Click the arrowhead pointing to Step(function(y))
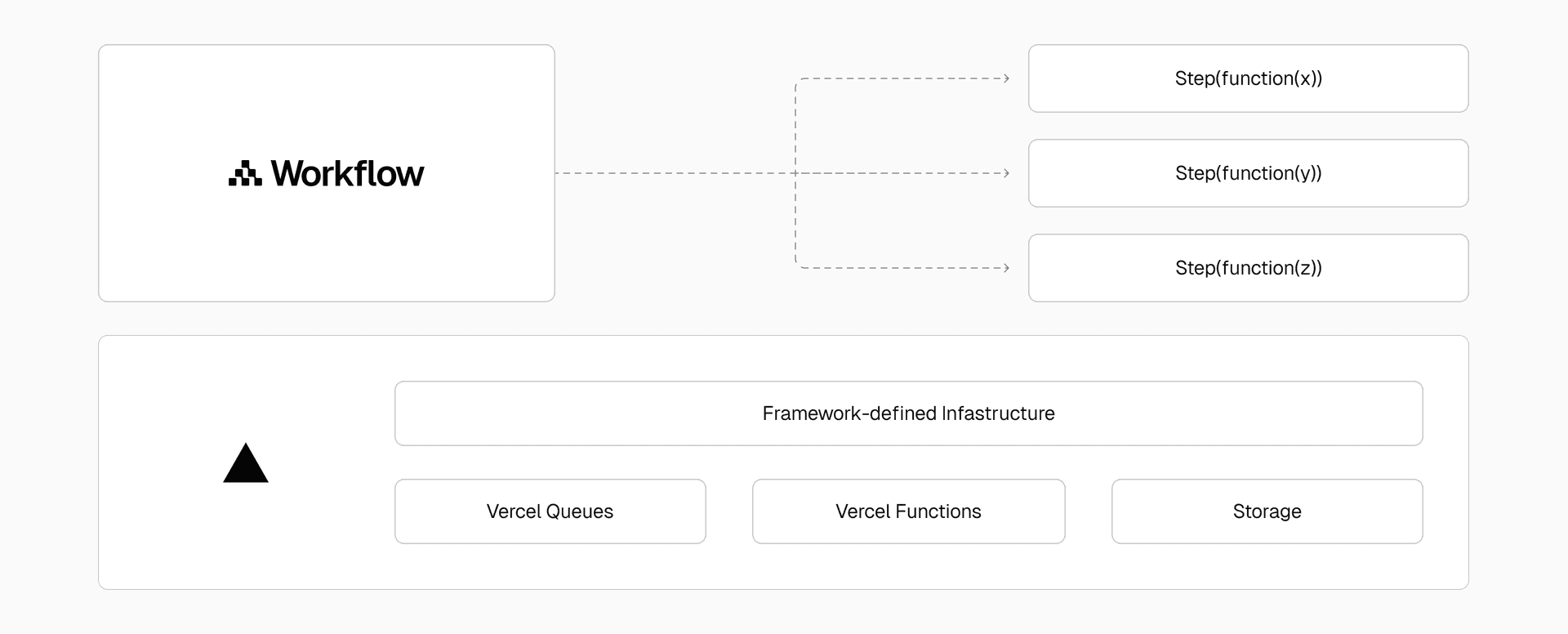The width and height of the screenshot is (1568, 634). 1006,173
